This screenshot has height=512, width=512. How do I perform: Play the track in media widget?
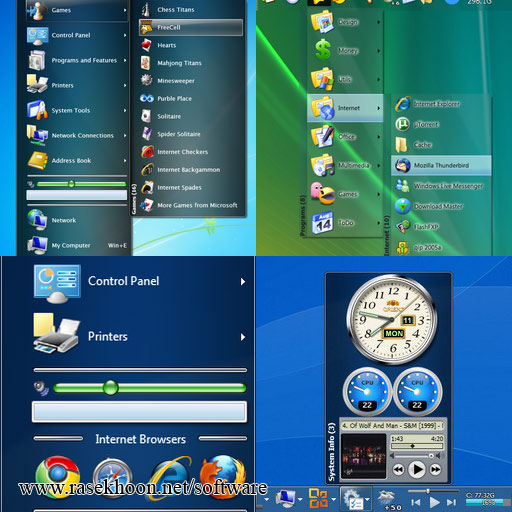tap(417, 469)
